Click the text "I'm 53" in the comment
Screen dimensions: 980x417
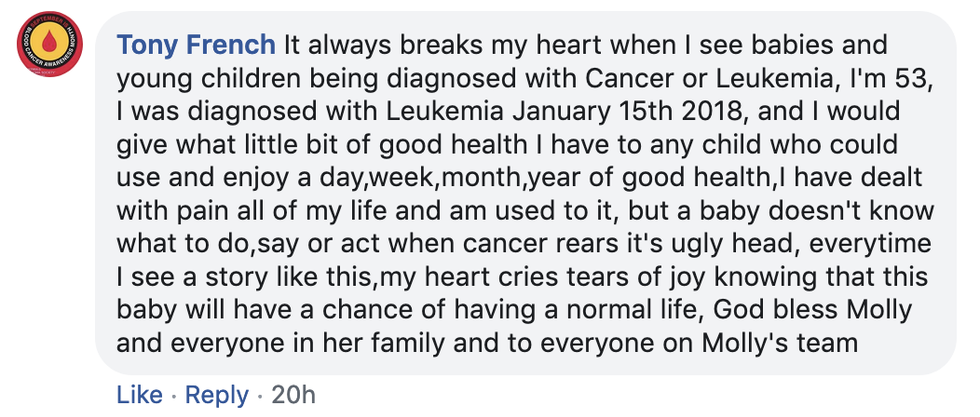coord(893,77)
